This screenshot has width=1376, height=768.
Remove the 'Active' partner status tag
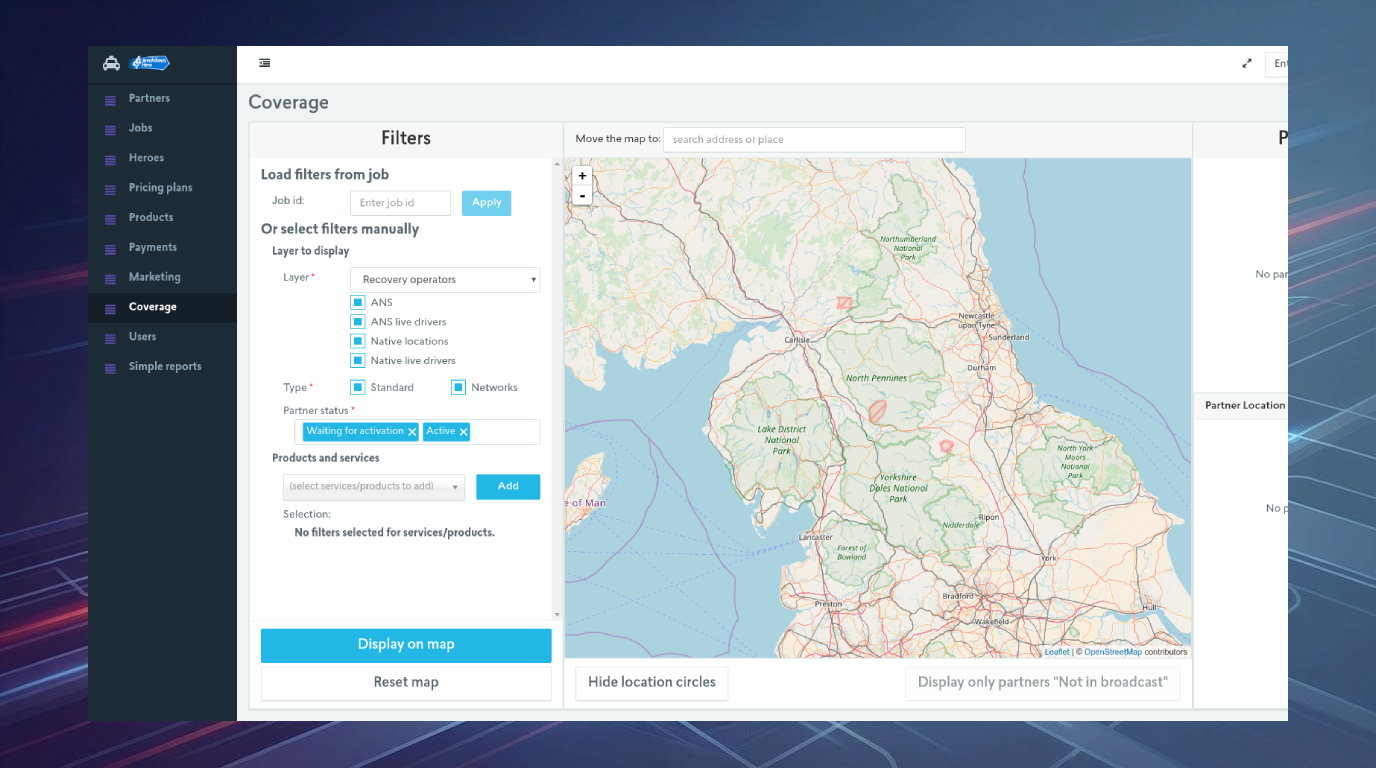[464, 432]
